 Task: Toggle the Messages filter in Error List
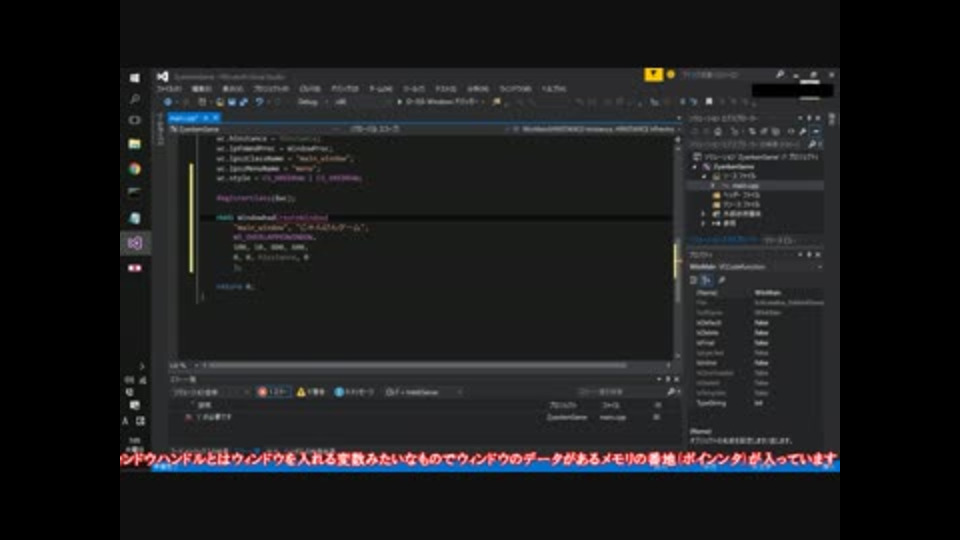coord(354,392)
